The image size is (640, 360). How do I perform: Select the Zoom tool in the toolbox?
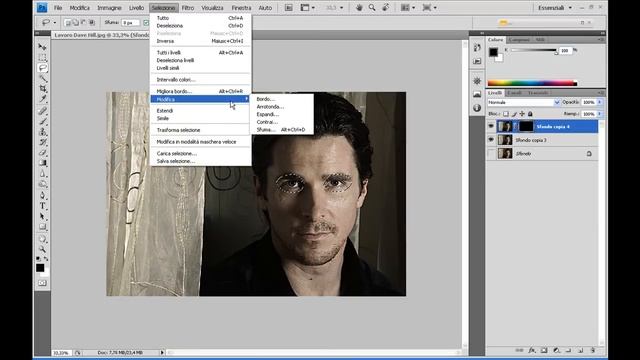point(42,249)
